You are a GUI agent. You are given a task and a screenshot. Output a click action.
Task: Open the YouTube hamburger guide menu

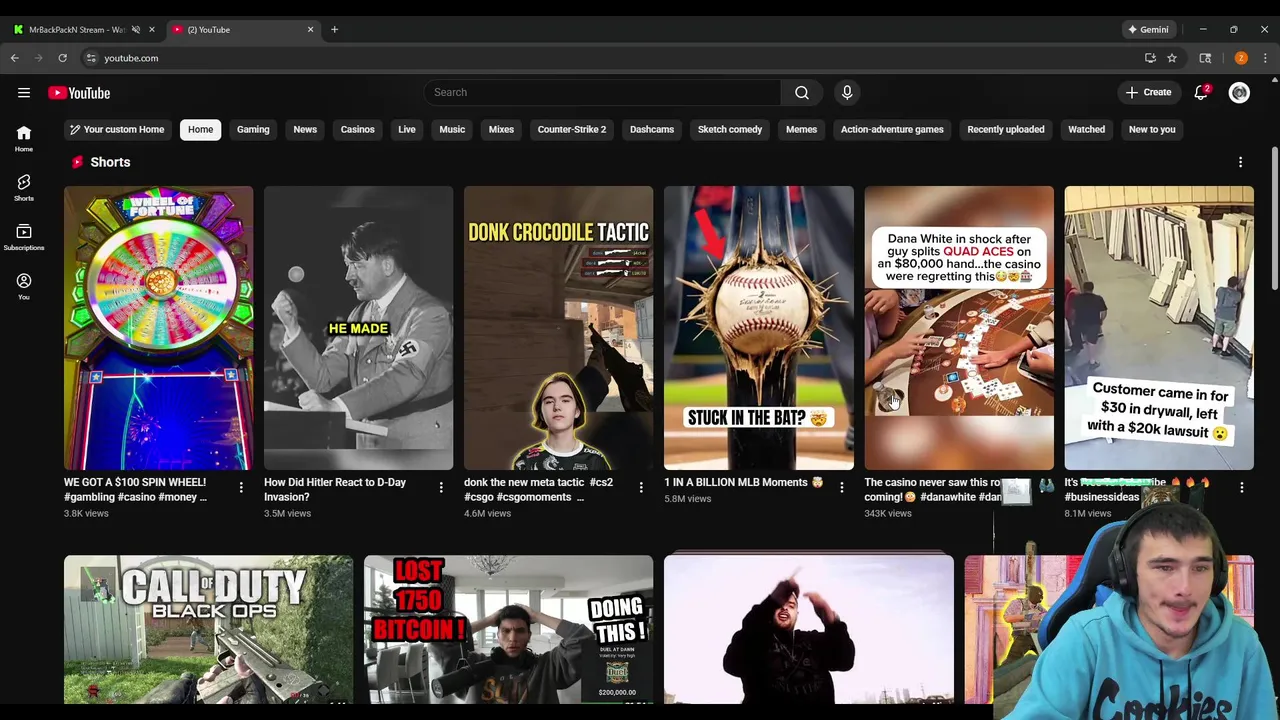(24, 93)
